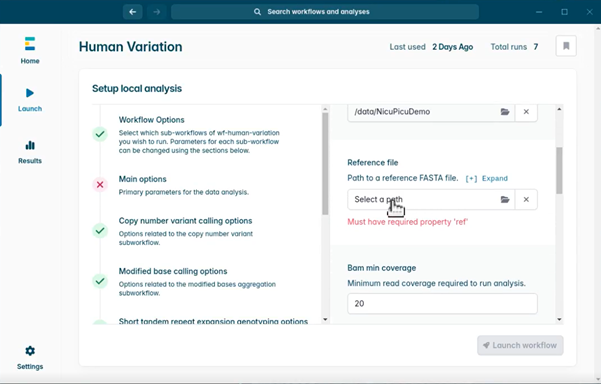601x384 pixels.
Task: Click the 'Must have required property' error text
Action: 408,222
